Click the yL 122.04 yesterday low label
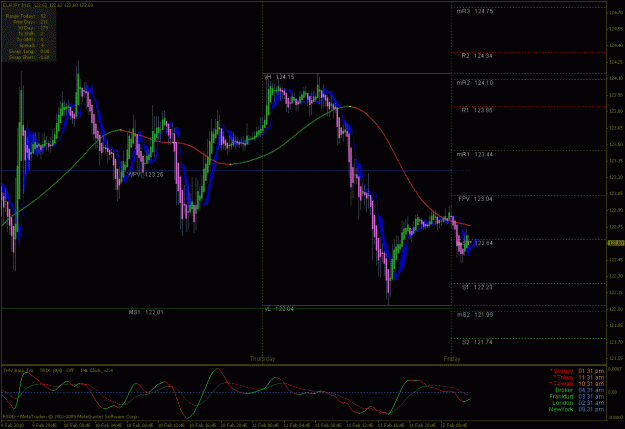Screen dimensions: 625x429 279,309
